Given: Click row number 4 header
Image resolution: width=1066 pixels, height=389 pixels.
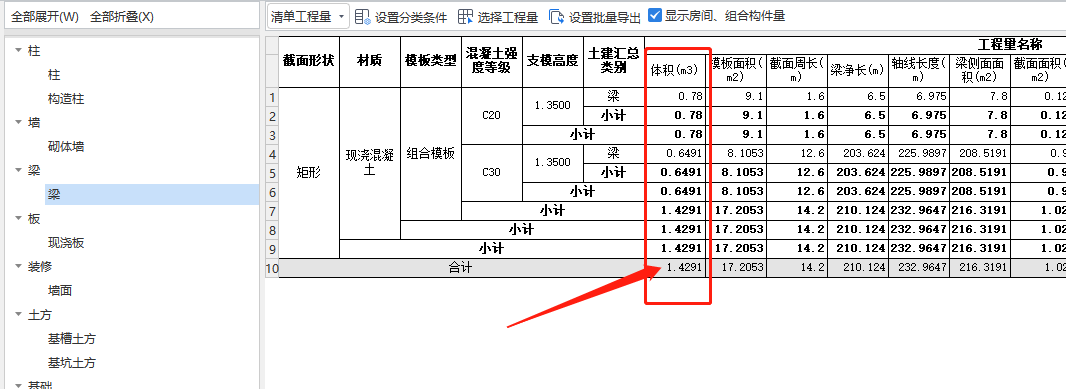Looking at the screenshot, I should 272,154.
